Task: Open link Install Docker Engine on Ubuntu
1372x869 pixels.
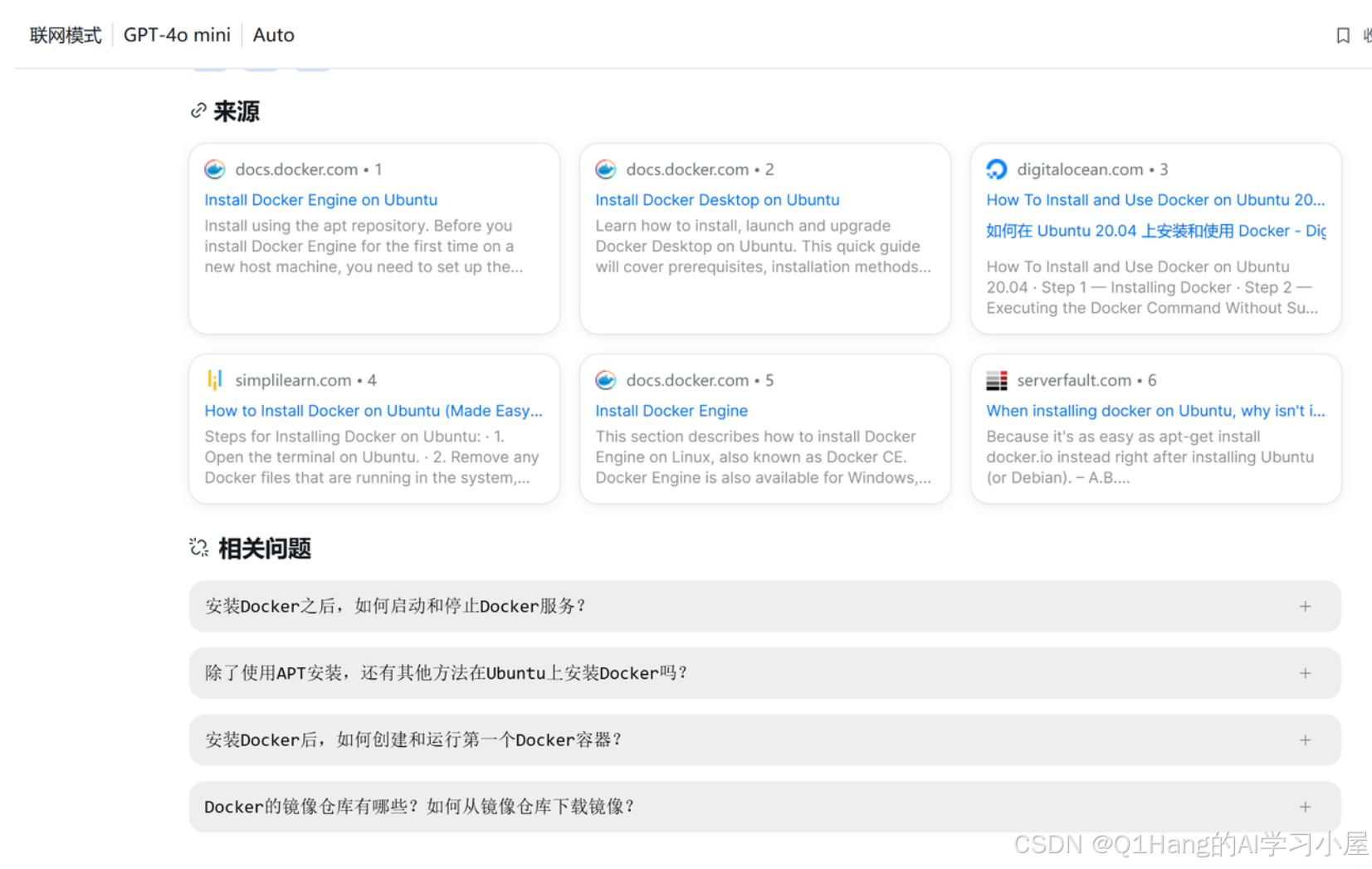Action: tap(320, 200)
